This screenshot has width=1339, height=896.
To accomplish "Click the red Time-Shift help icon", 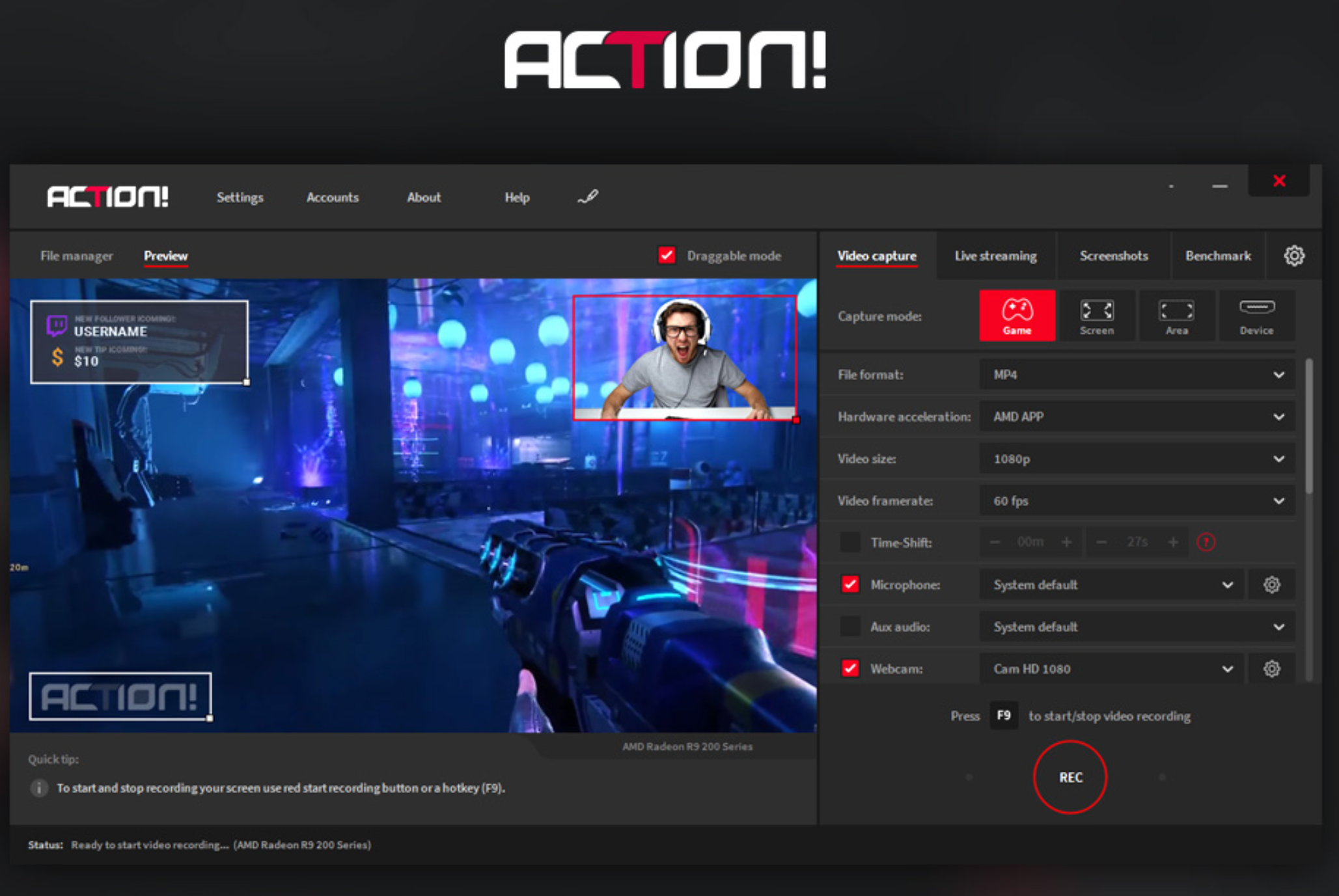I will coord(1206,542).
